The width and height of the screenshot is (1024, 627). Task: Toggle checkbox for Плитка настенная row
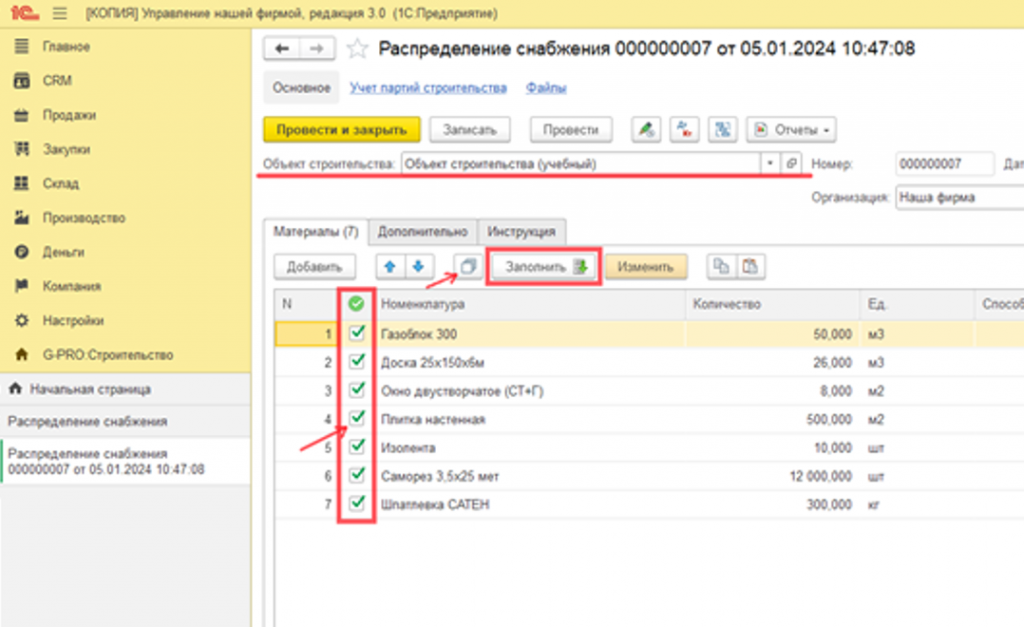click(357, 419)
